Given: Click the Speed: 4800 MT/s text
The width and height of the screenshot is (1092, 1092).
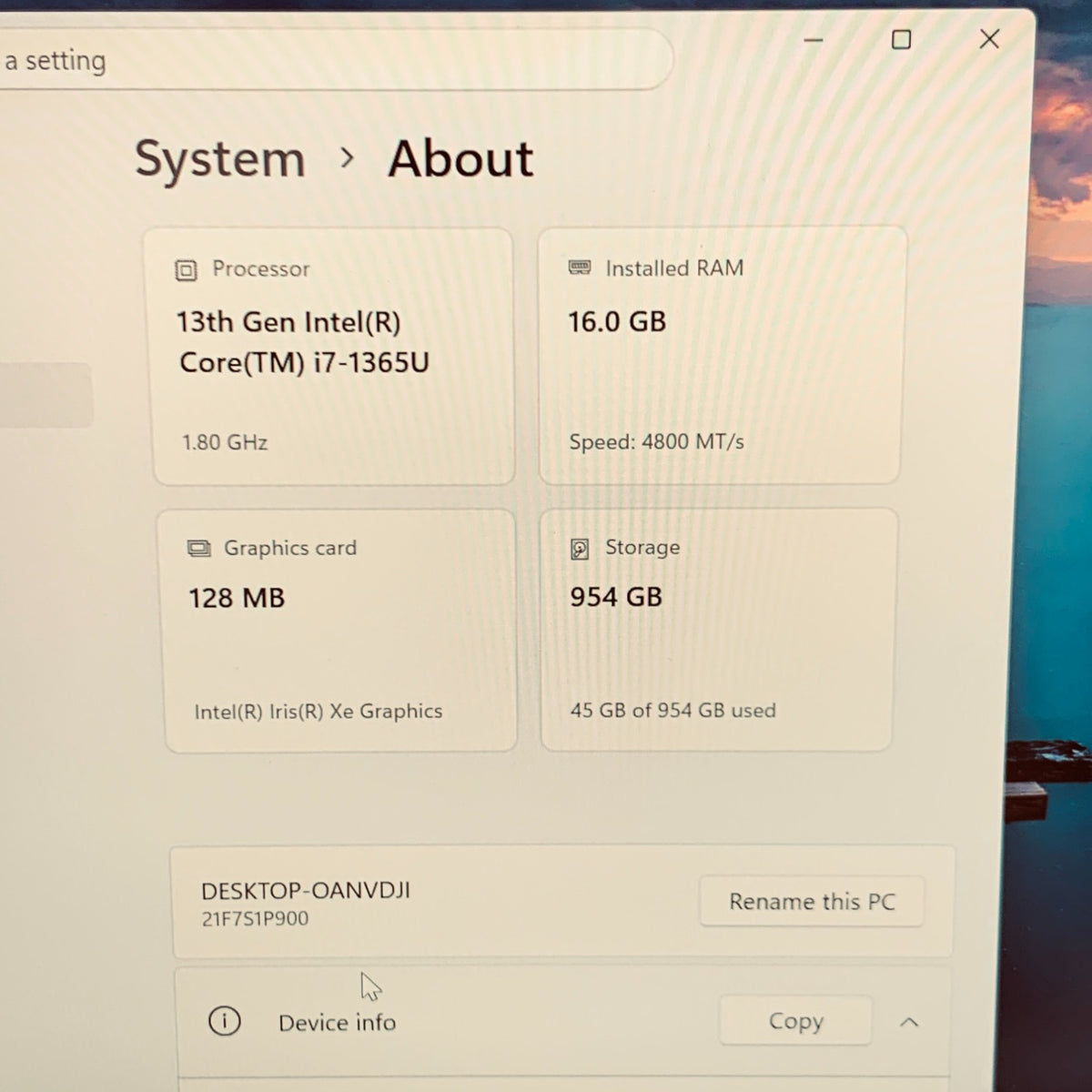Looking at the screenshot, I should click(x=656, y=442).
